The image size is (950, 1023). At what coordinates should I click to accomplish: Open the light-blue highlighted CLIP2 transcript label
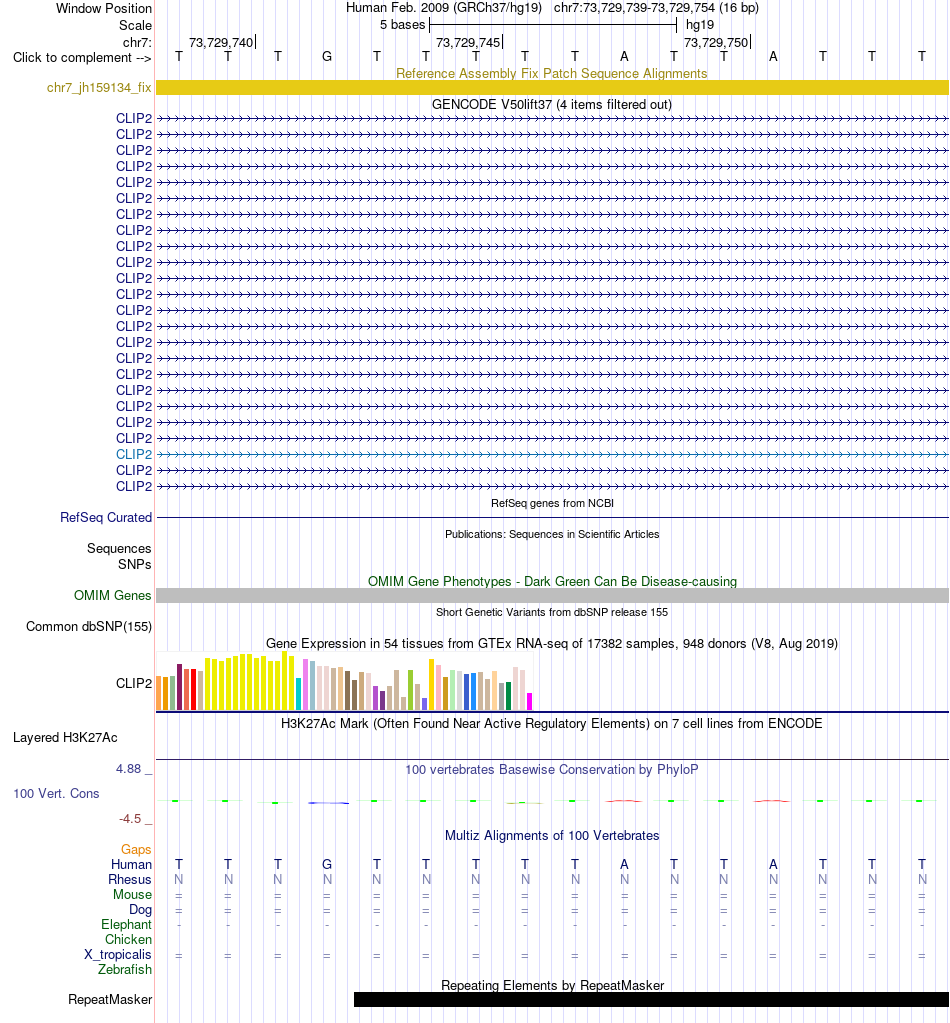pos(134,454)
